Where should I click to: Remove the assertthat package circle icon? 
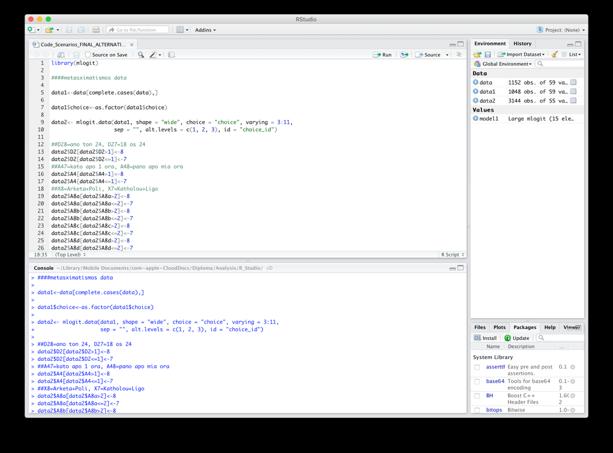(573, 367)
